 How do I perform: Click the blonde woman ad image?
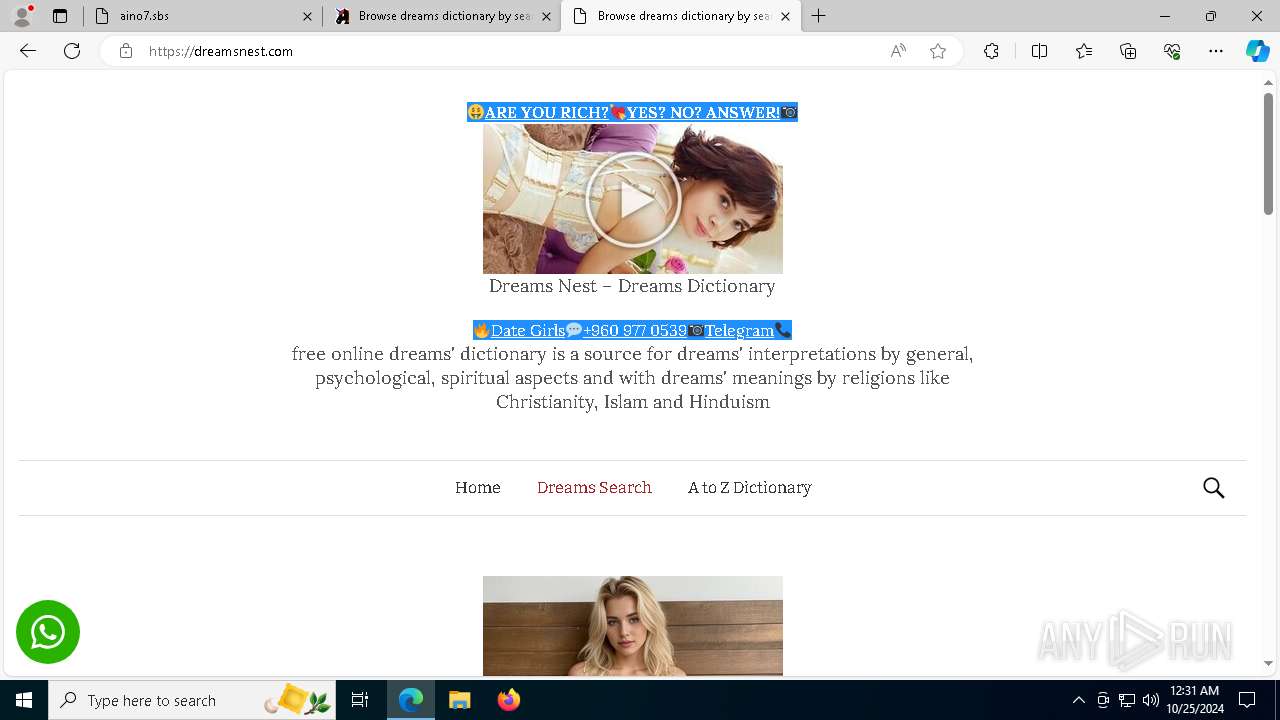(x=633, y=626)
